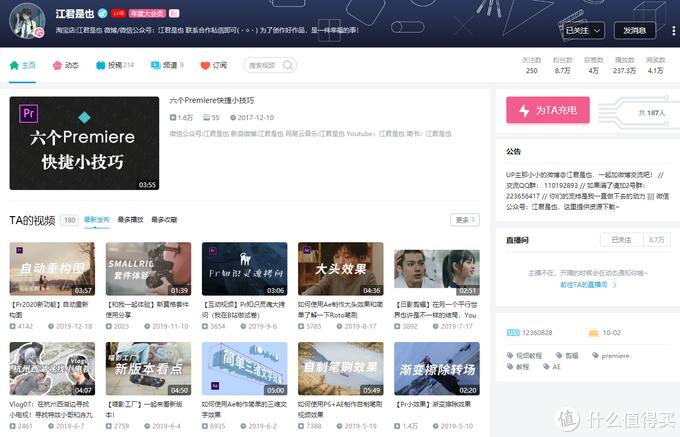Click the 粉丝数 8.7万 stat
The height and width of the screenshot is (437, 680).
(562, 65)
